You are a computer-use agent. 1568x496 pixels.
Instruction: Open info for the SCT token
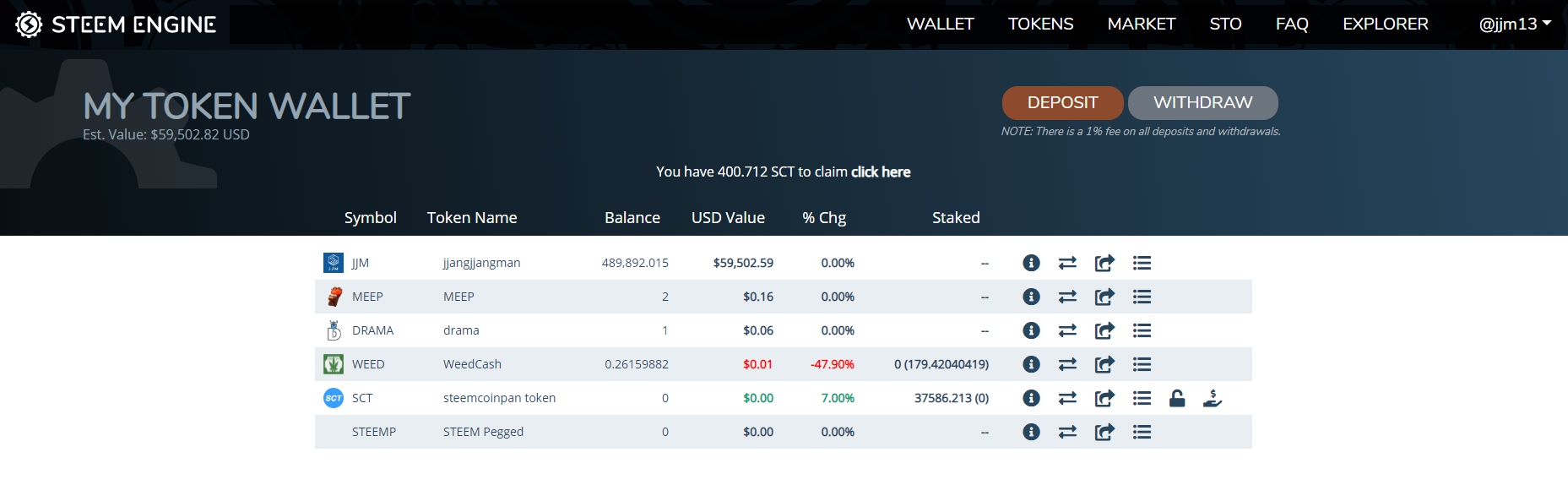1031,398
